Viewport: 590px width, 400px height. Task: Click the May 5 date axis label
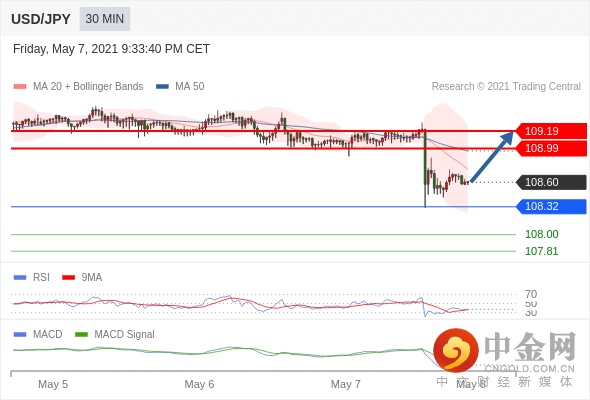(53, 384)
